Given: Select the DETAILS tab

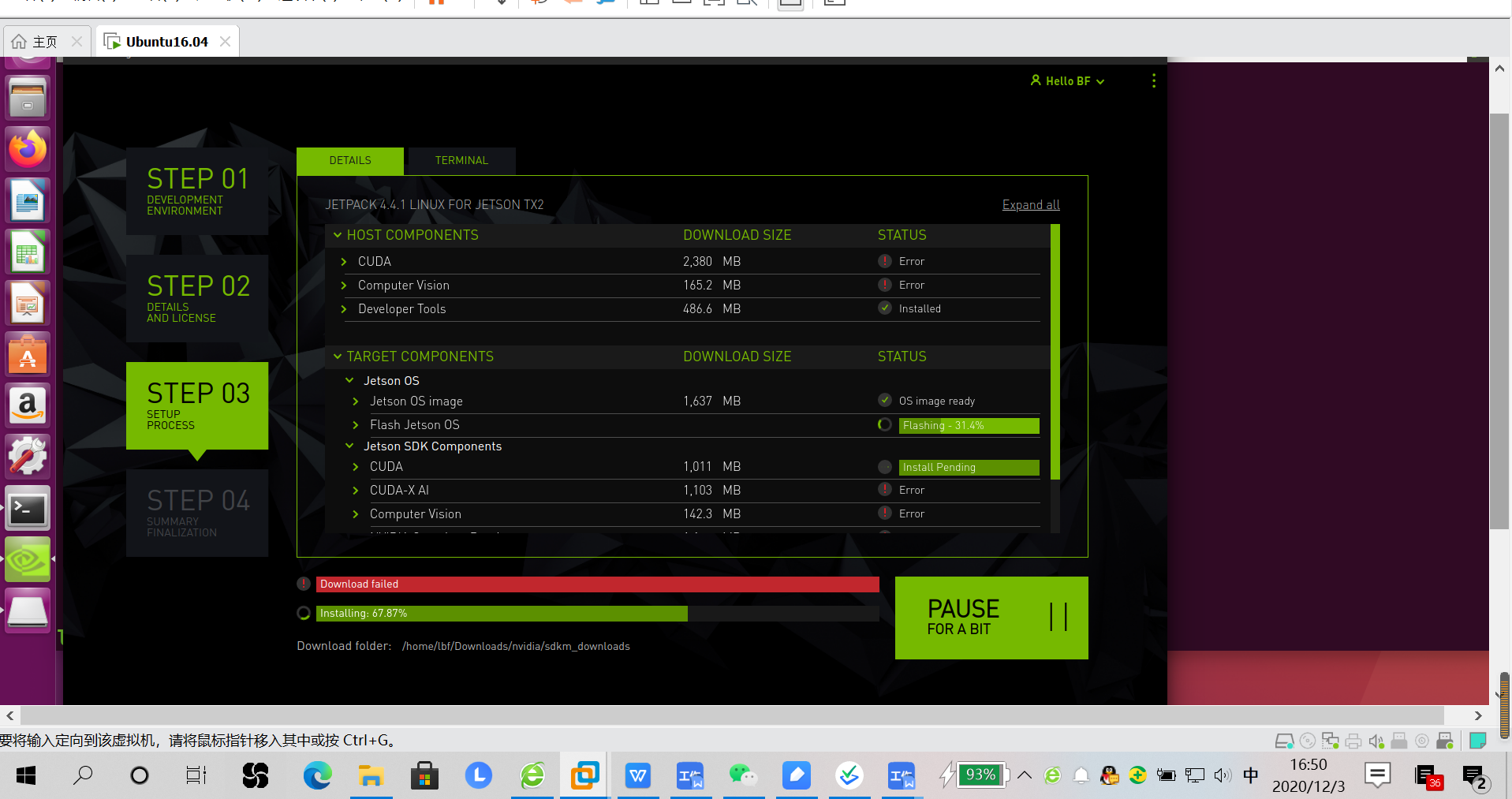Looking at the screenshot, I should (x=350, y=160).
